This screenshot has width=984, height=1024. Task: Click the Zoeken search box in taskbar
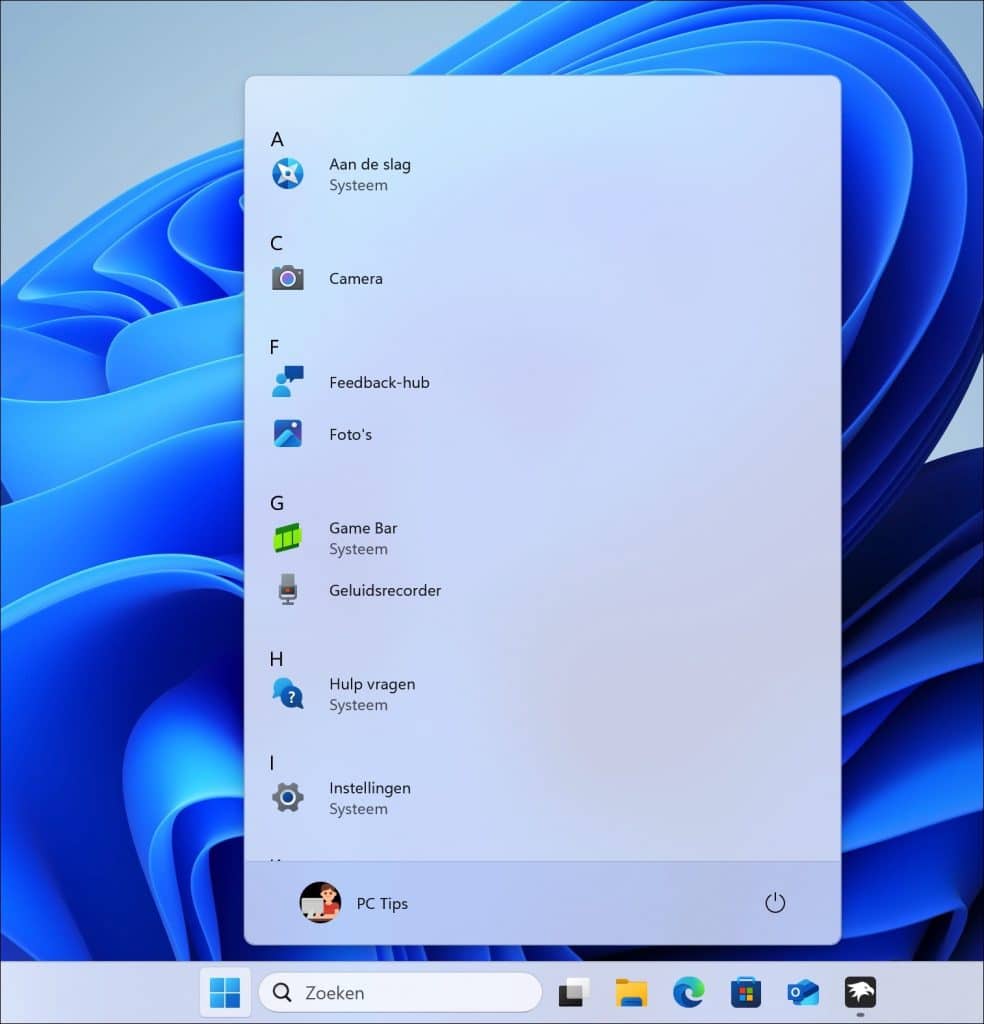point(400,992)
